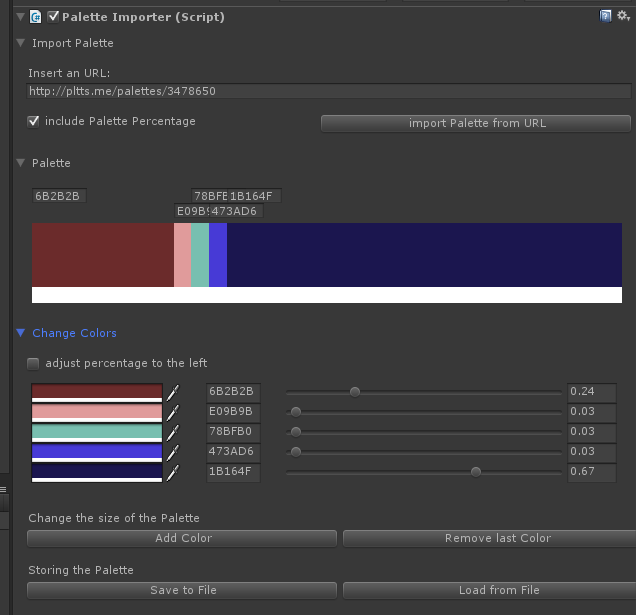This screenshot has width=636, height=615.
Task: Open the component settings gear menu
Action: point(623,16)
